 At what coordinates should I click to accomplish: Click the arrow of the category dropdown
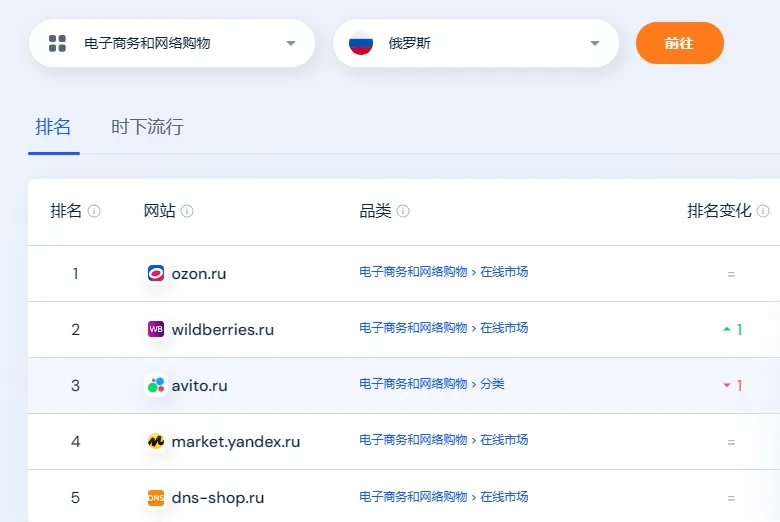(x=291, y=43)
